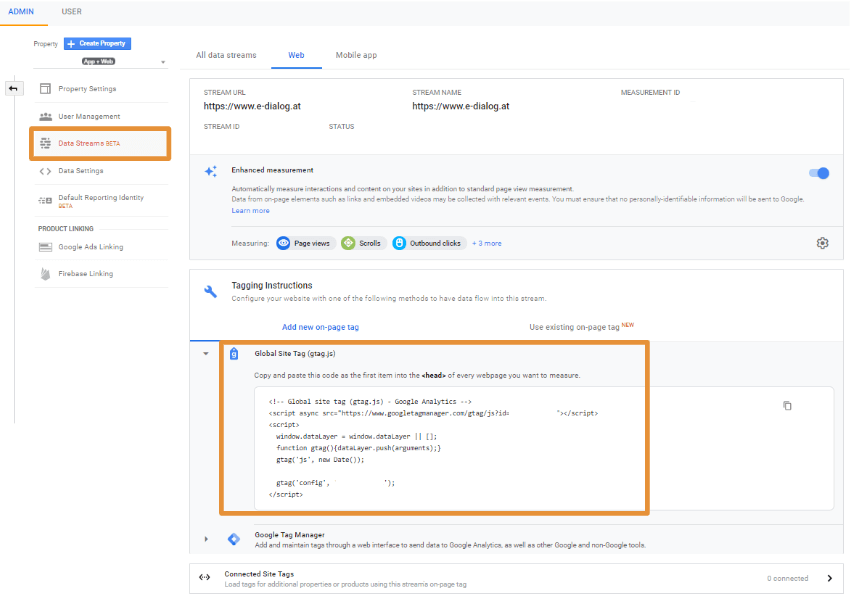The width and height of the screenshot is (850, 599).
Task: Click the Create Property button
Action: 97,44
